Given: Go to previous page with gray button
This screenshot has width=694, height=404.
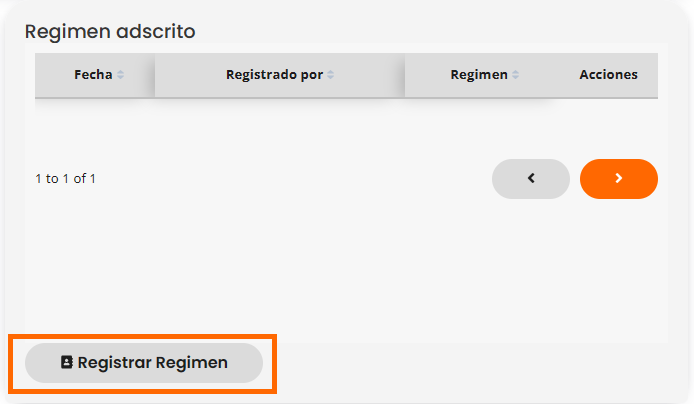Looking at the screenshot, I should pos(531,178).
